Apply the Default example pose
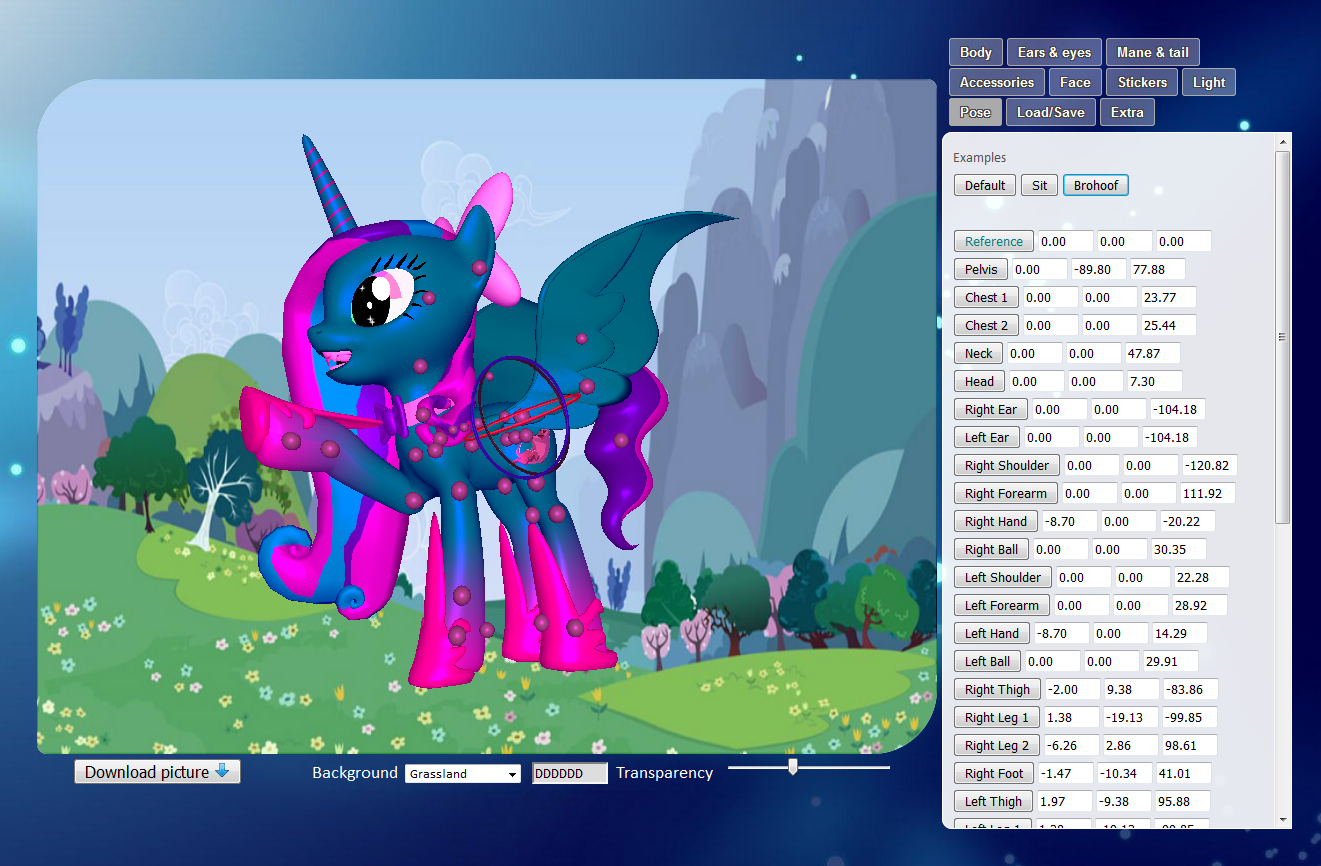 [985, 185]
